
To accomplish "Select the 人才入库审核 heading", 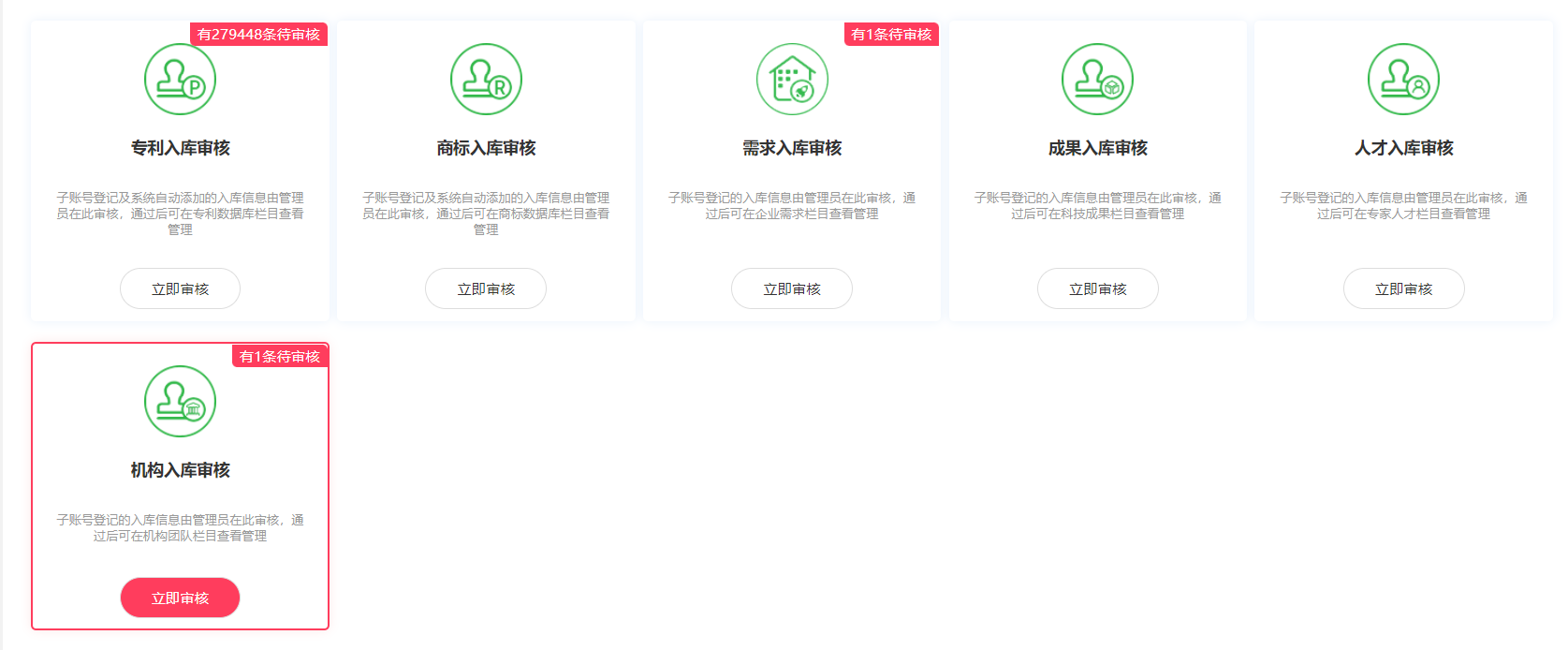I will [x=1403, y=148].
